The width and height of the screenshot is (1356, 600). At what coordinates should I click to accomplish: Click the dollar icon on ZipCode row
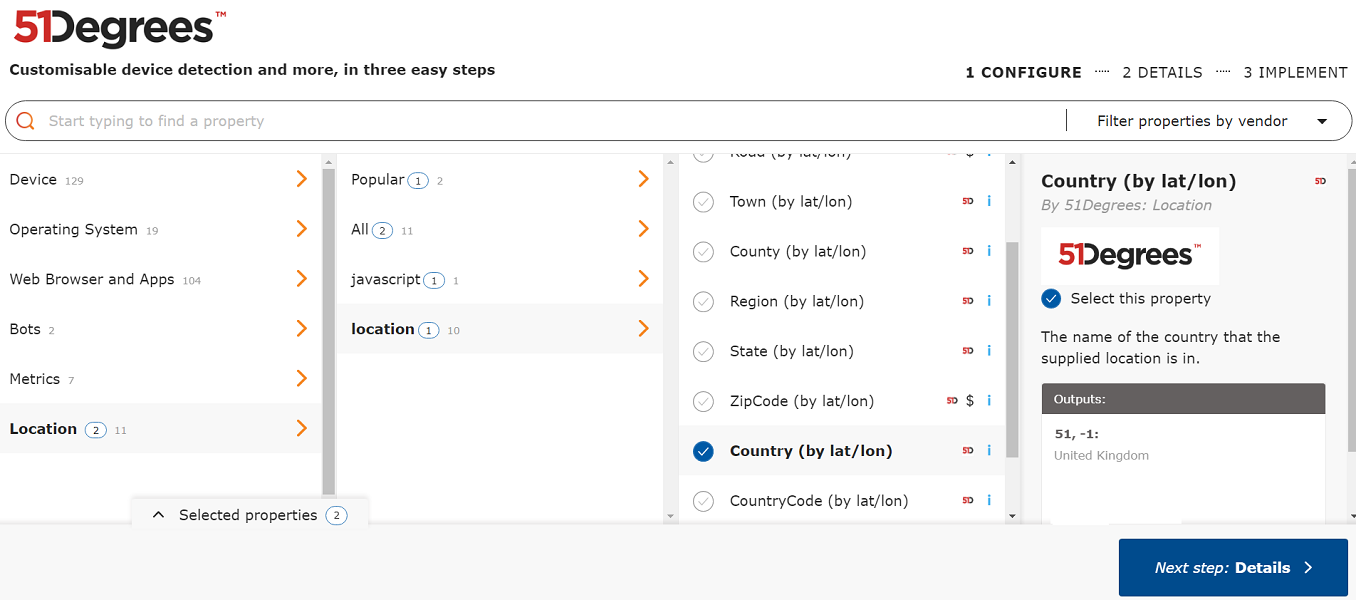(970, 401)
